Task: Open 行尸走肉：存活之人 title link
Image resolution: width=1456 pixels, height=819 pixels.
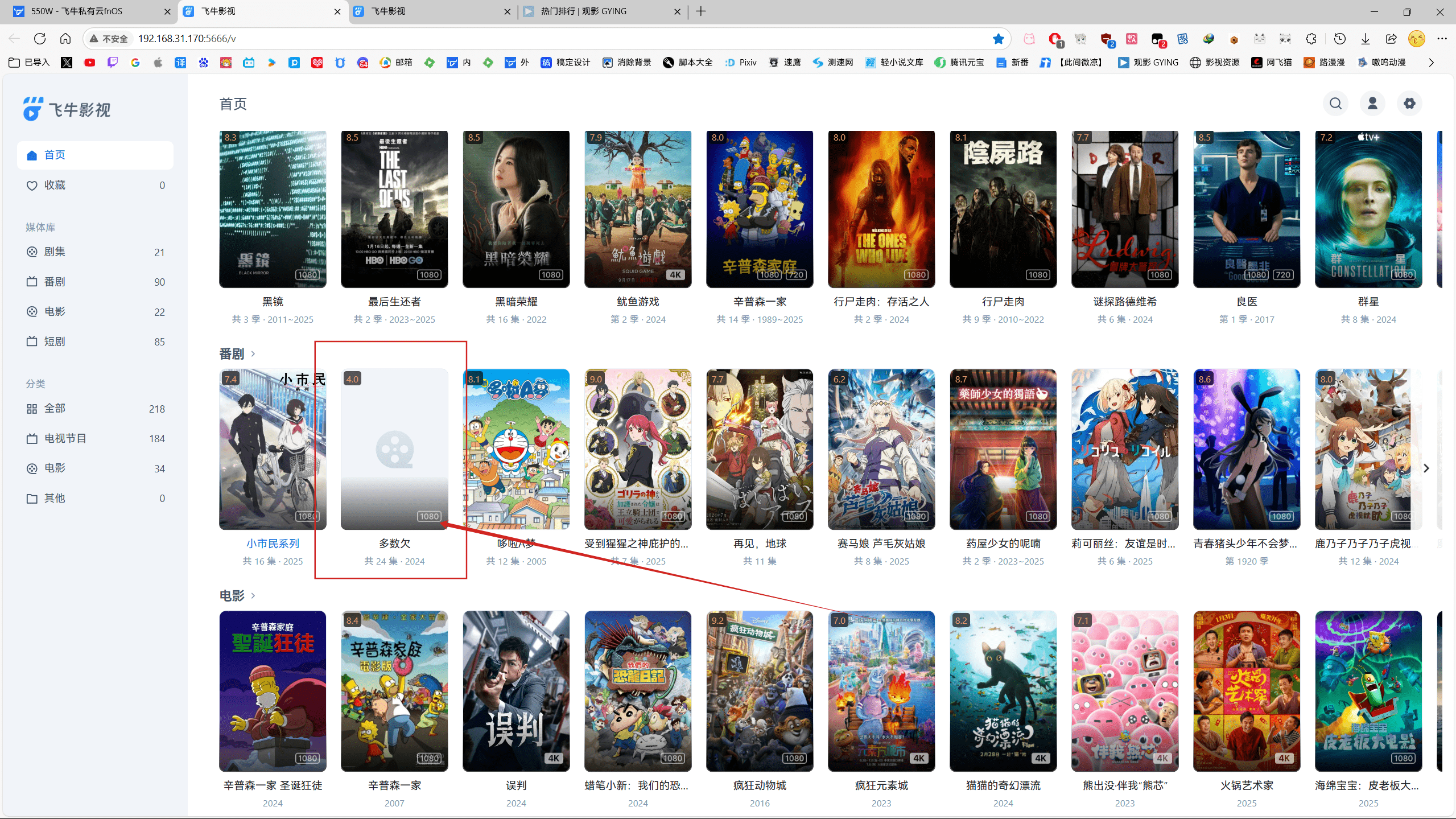Action: 881,302
